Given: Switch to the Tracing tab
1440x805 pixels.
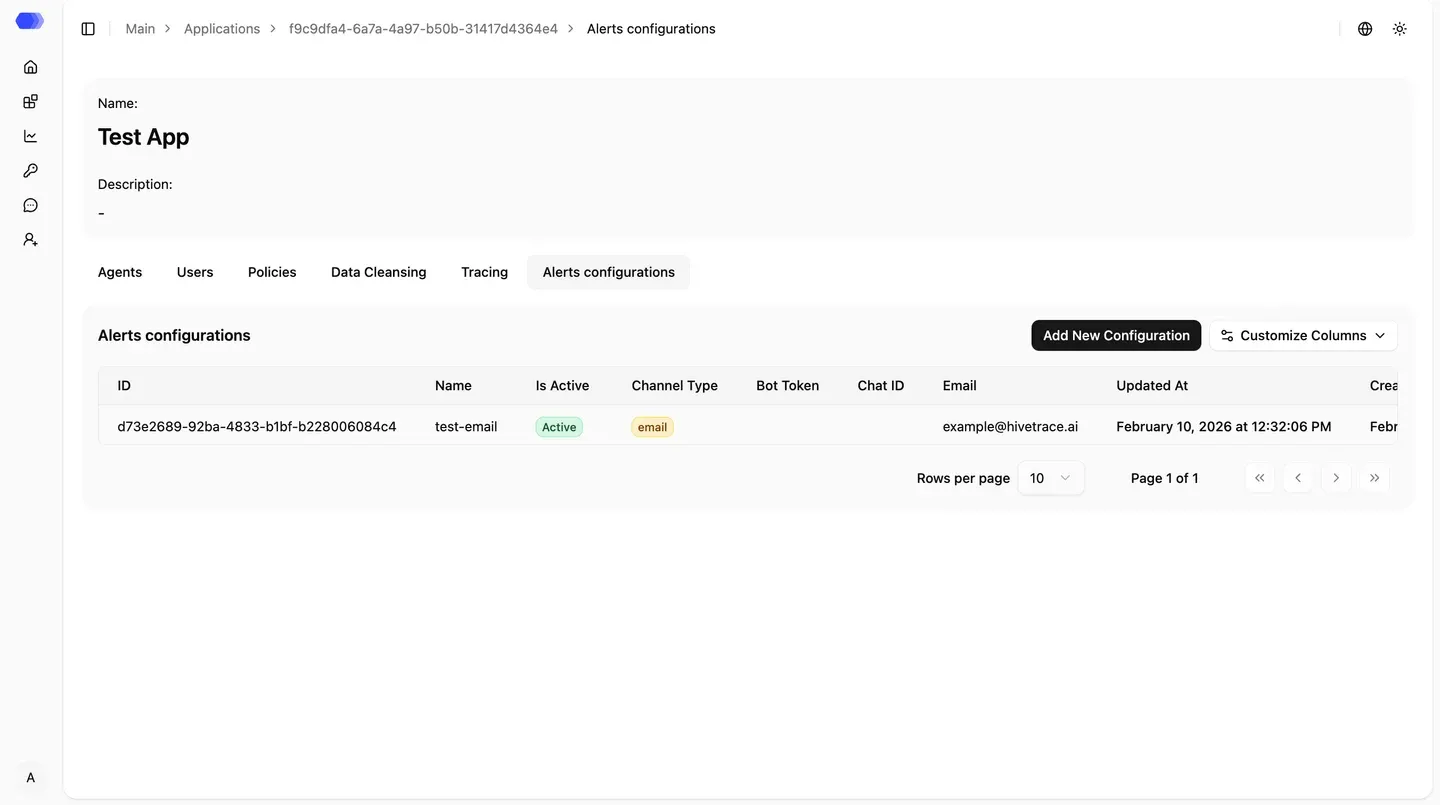Looking at the screenshot, I should click(485, 272).
